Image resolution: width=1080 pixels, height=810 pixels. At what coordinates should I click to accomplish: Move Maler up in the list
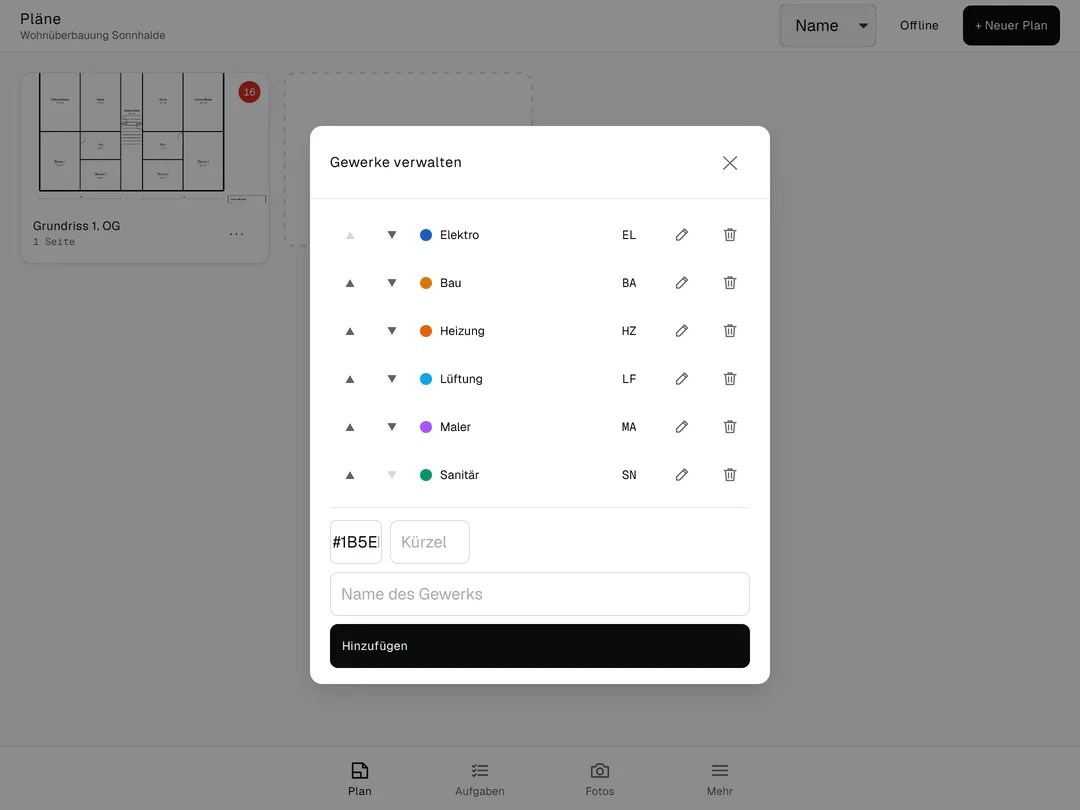coord(350,427)
